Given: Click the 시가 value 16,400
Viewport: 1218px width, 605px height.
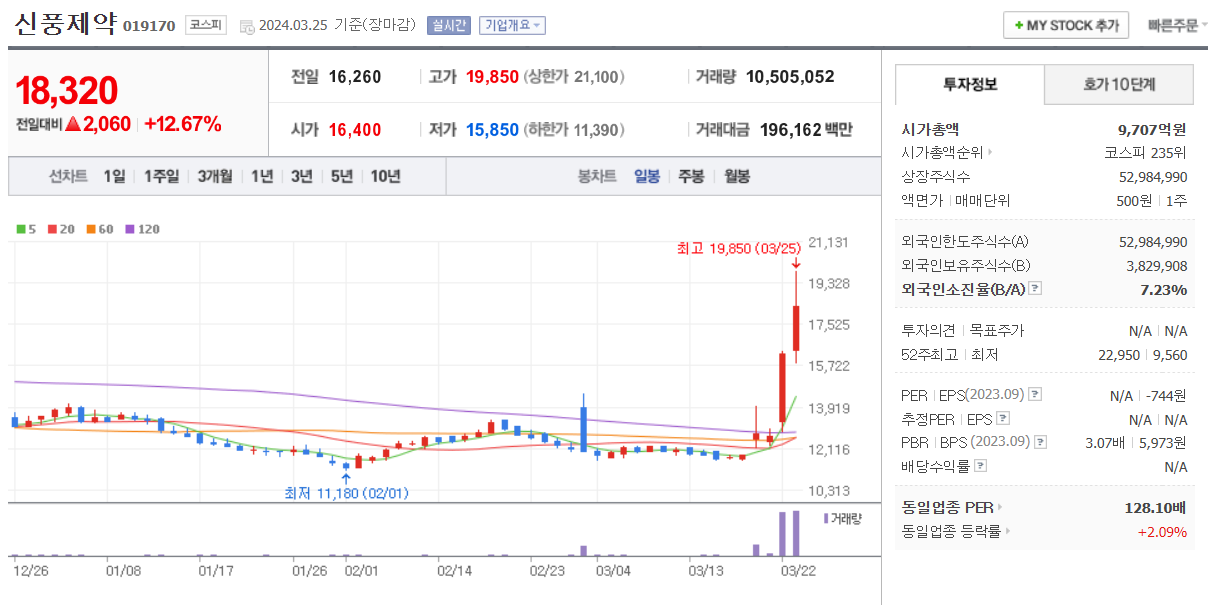Looking at the screenshot, I should [355, 130].
